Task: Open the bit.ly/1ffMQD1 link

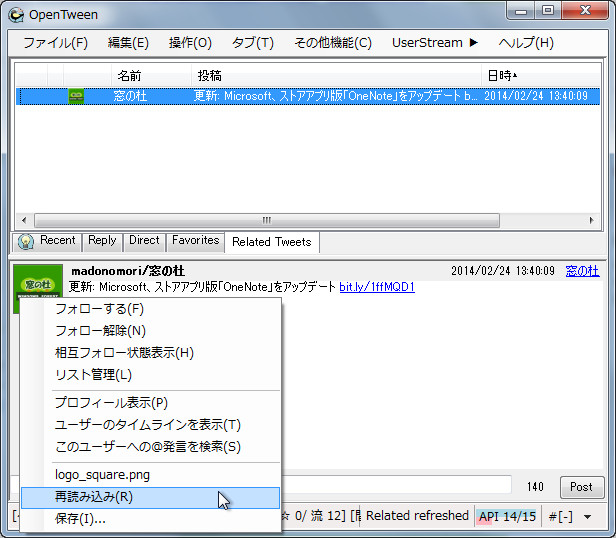Action: pos(377,287)
